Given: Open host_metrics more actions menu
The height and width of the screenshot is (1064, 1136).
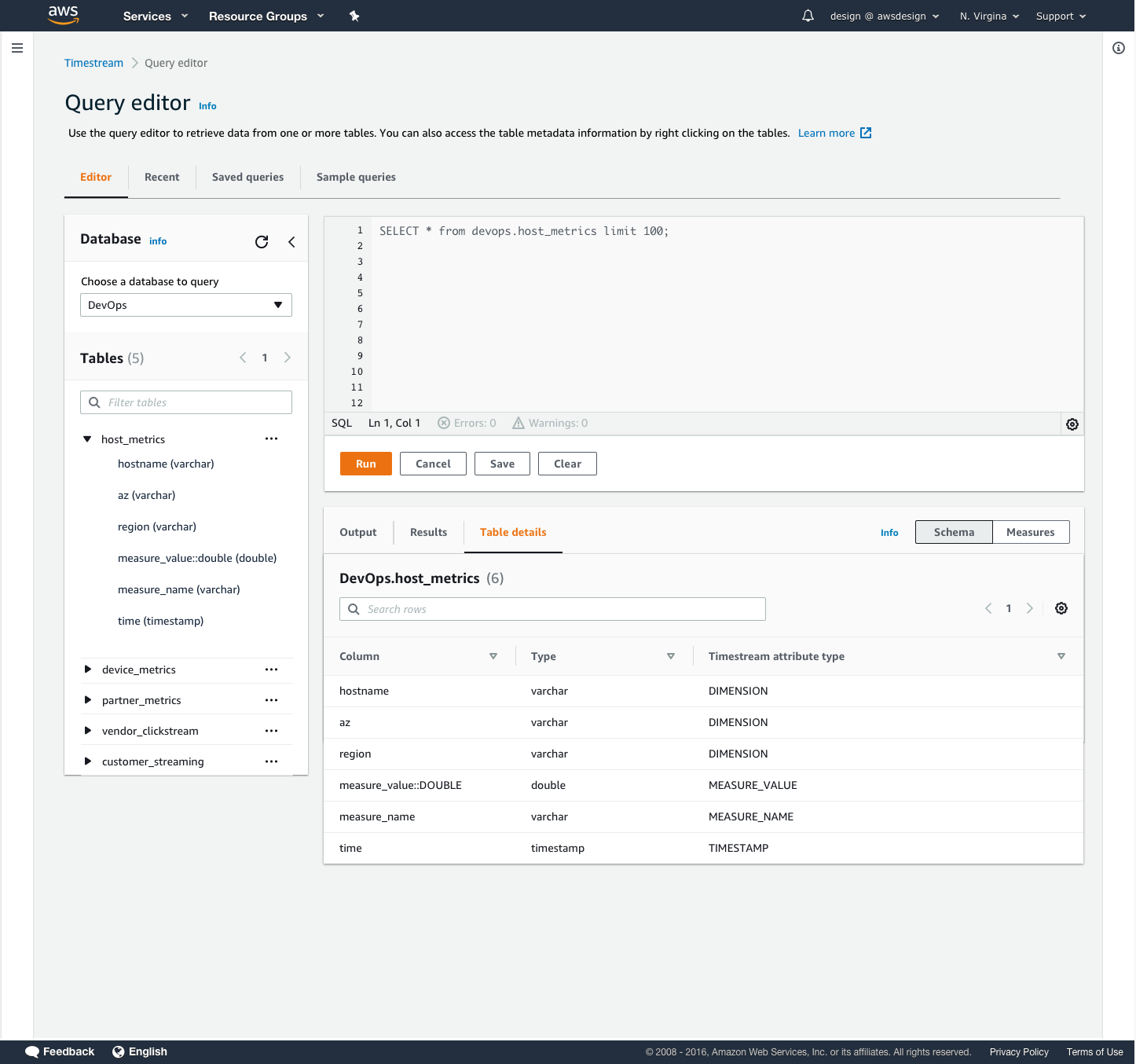Looking at the screenshot, I should point(272,438).
